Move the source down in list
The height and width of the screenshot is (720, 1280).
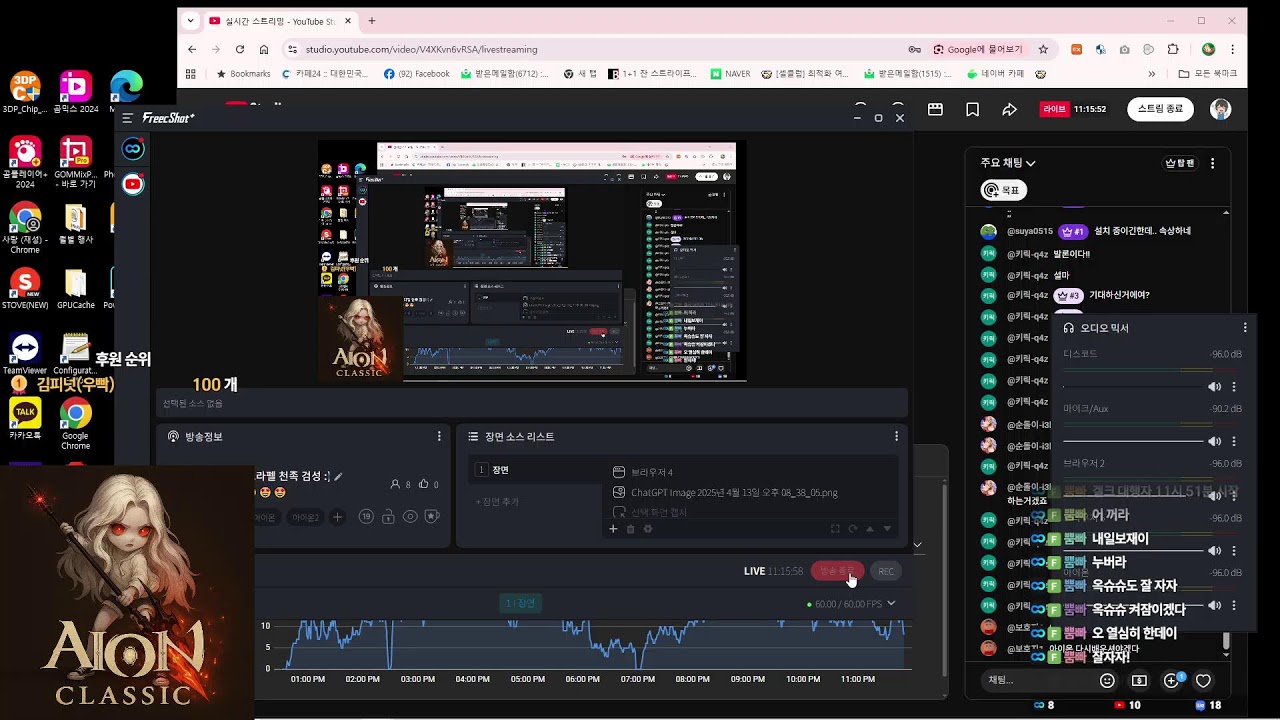887,529
